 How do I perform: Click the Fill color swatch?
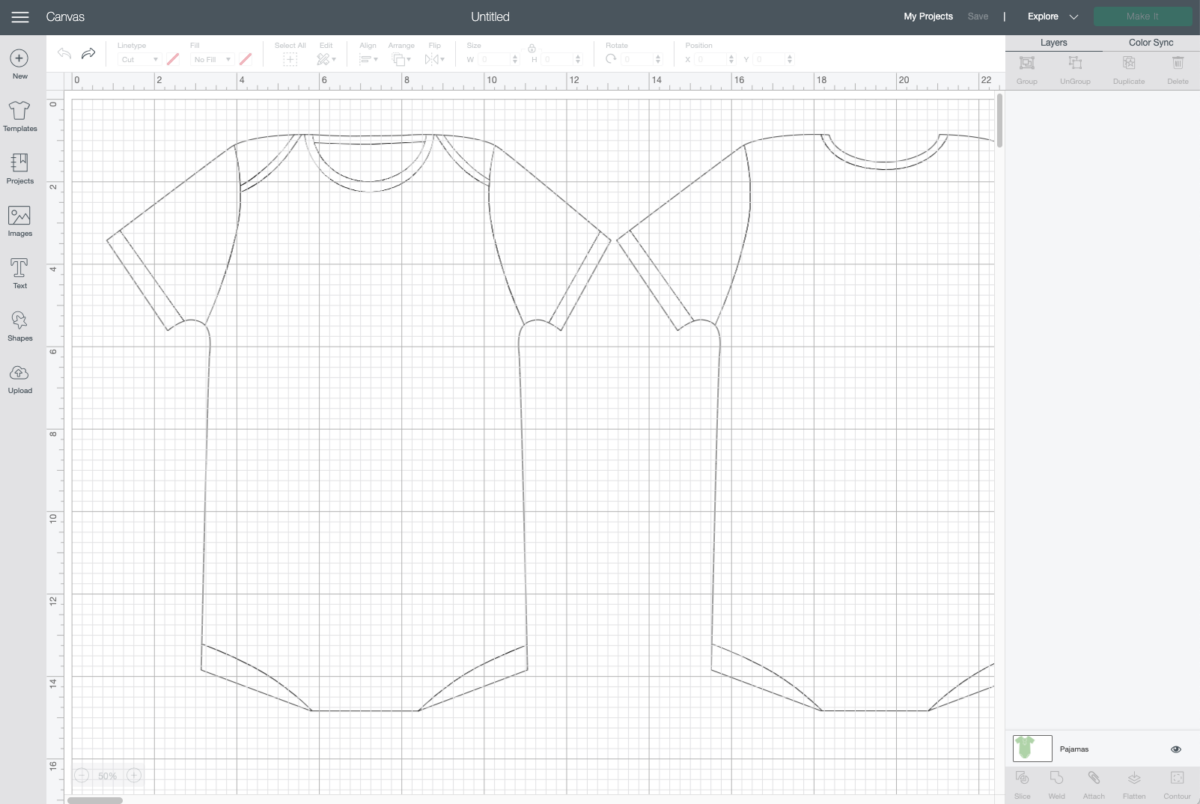click(245, 59)
